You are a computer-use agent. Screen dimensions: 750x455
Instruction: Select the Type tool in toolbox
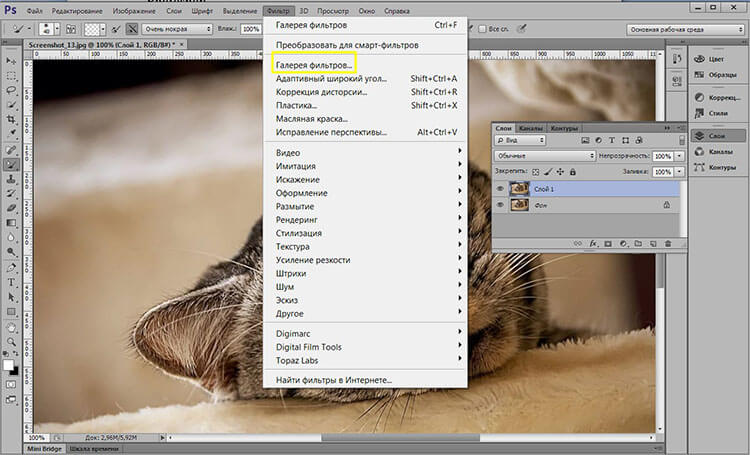coord(12,283)
